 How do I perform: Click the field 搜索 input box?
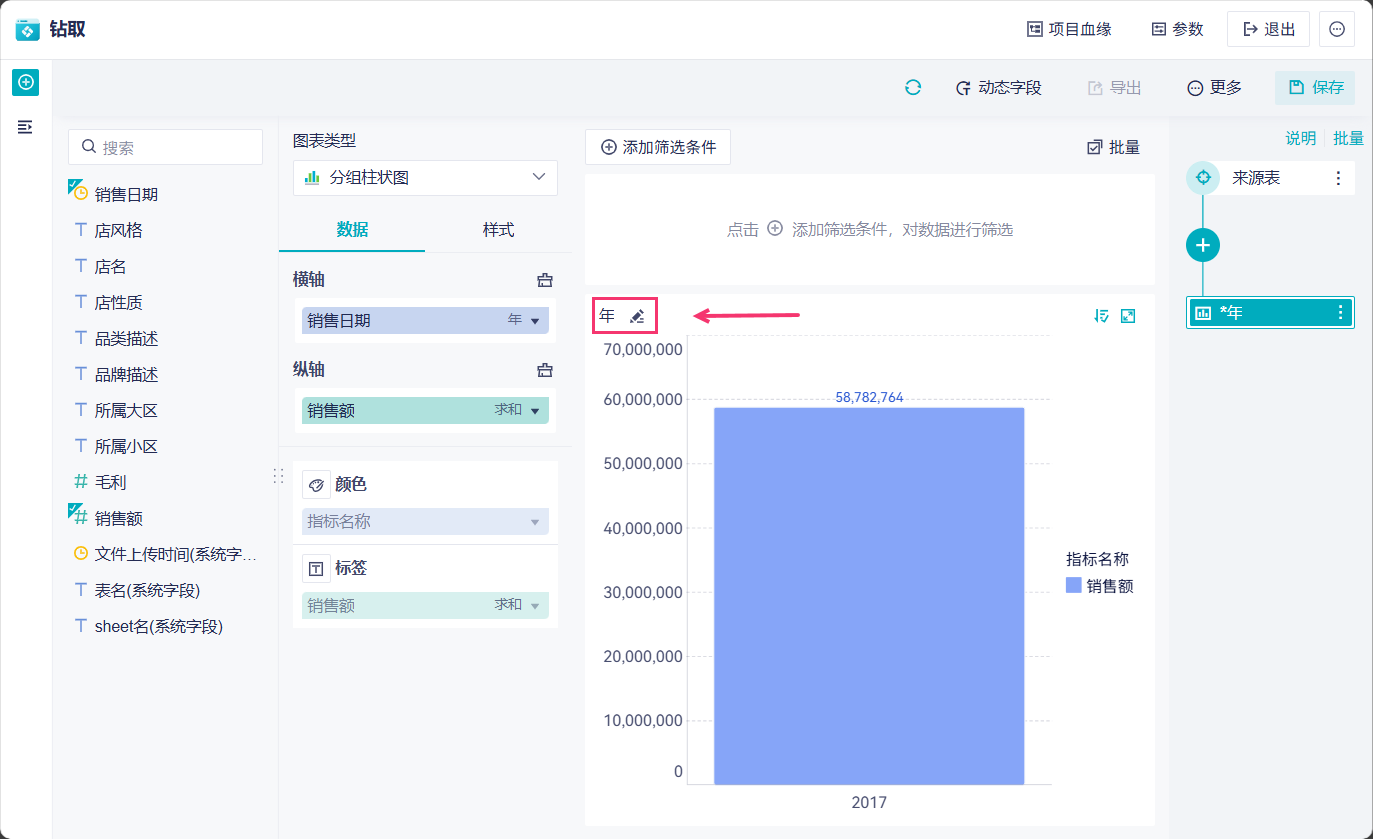click(165, 147)
